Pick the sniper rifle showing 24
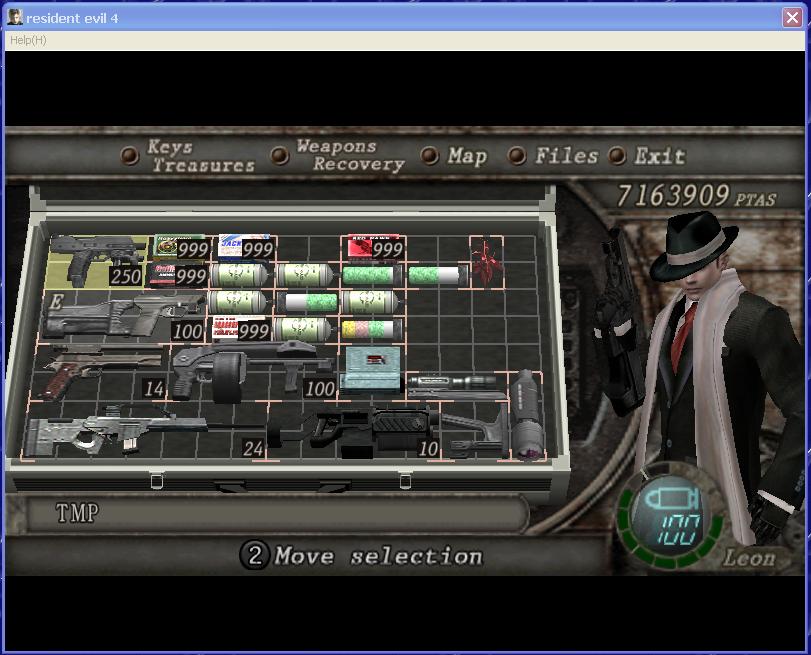Image resolution: width=811 pixels, height=655 pixels. [146, 431]
